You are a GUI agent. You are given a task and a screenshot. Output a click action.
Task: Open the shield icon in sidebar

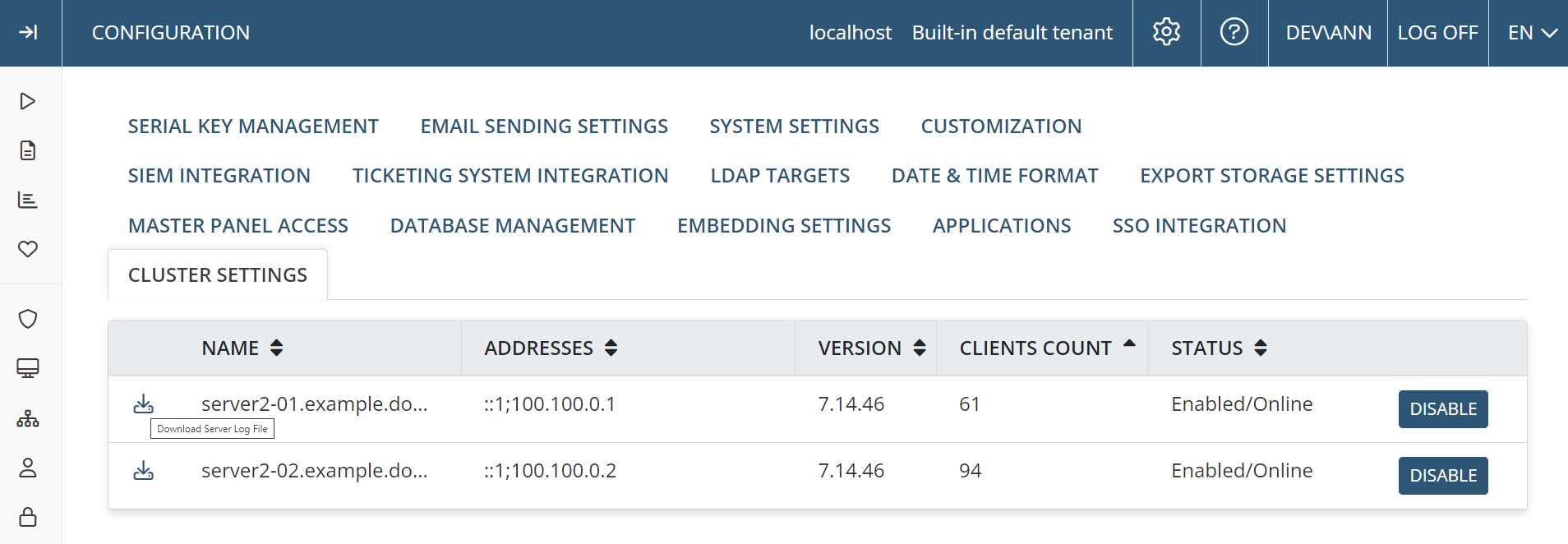click(x=28, y=319)
